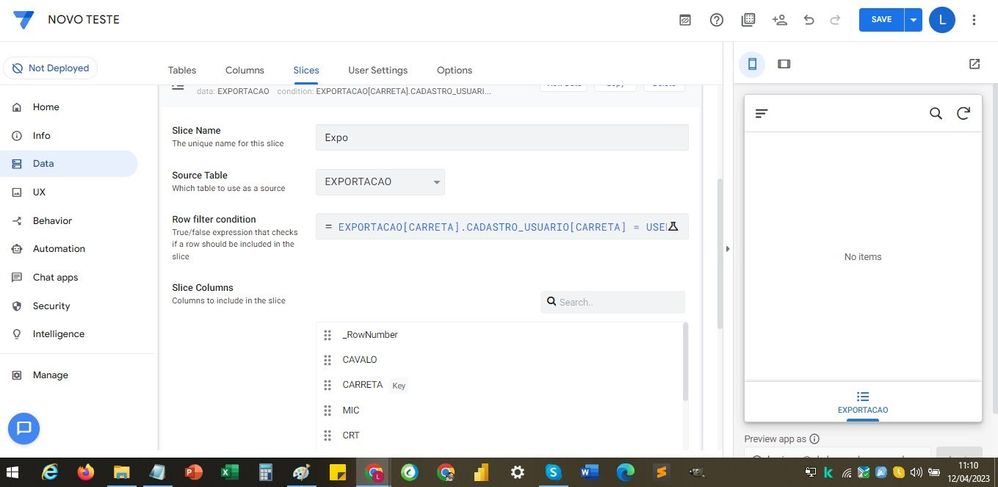
Task: Switch to the Options tab
Action: click(454, 70)
